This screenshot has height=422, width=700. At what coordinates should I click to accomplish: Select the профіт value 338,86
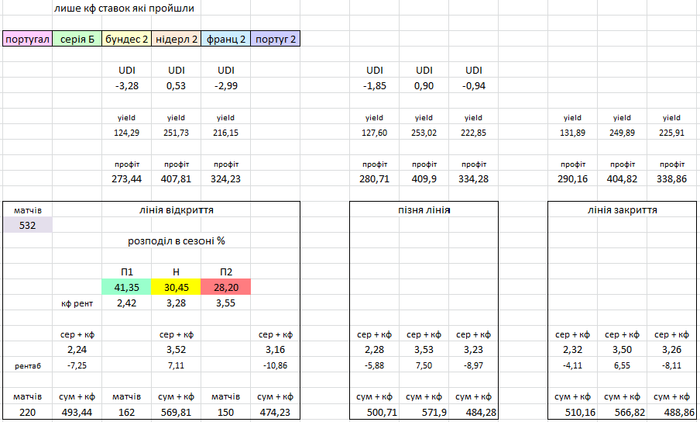click(672, 179)
